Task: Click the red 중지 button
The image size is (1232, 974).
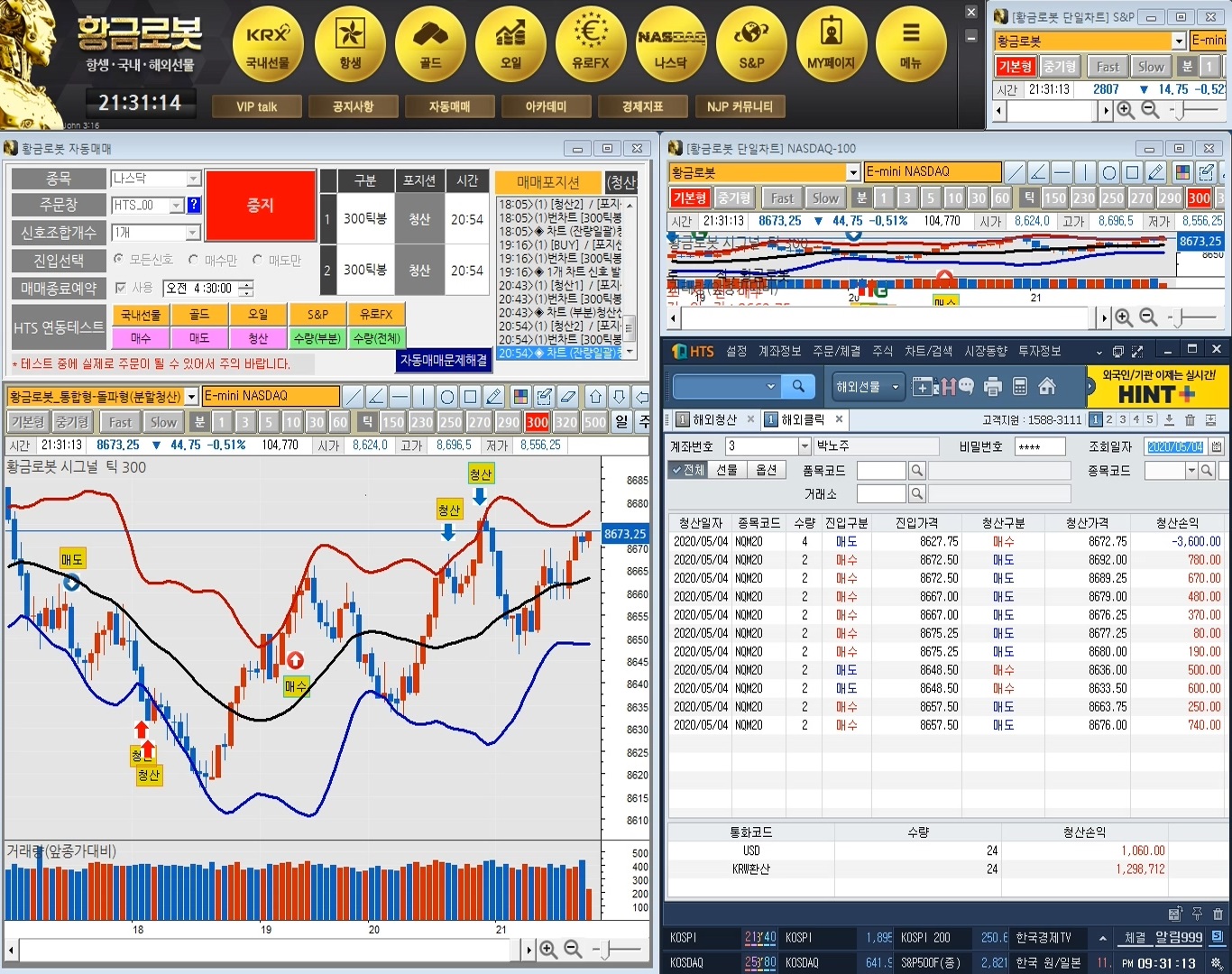Action: click(x=260, y=206)
